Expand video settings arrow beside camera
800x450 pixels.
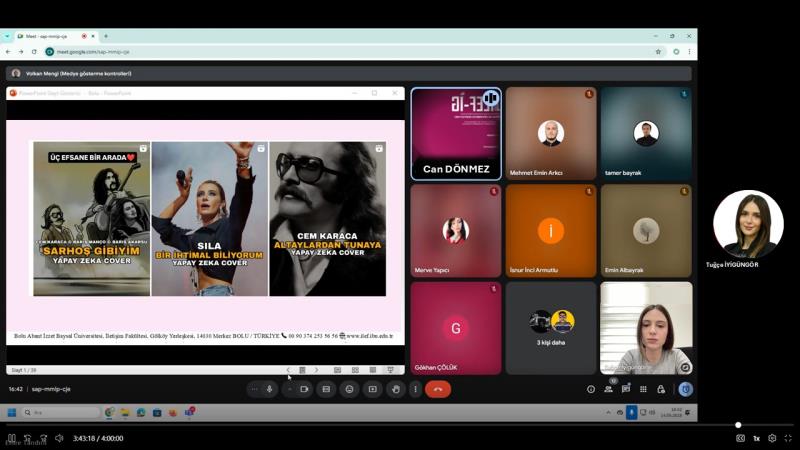[290, 389]
